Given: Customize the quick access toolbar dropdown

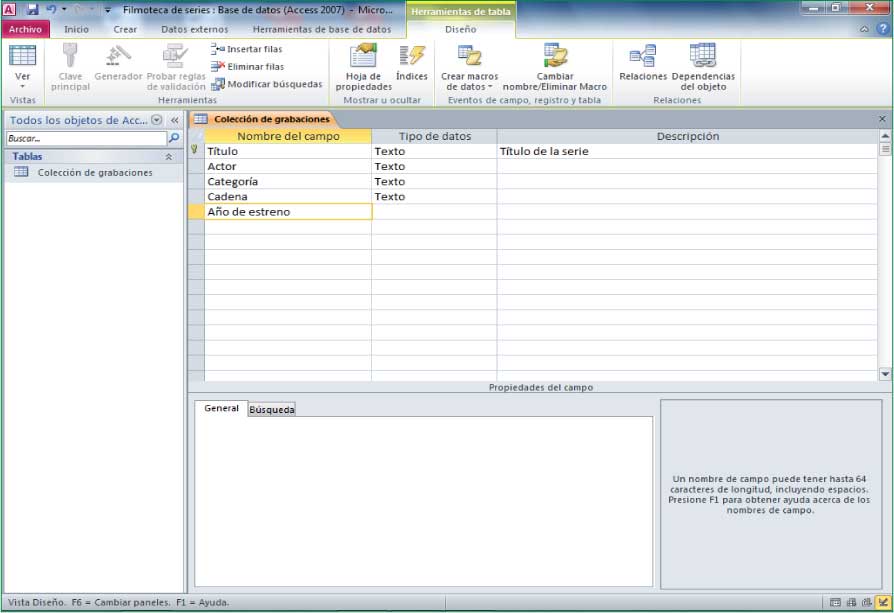Looking at the screenshot, I should coord(107,10).
